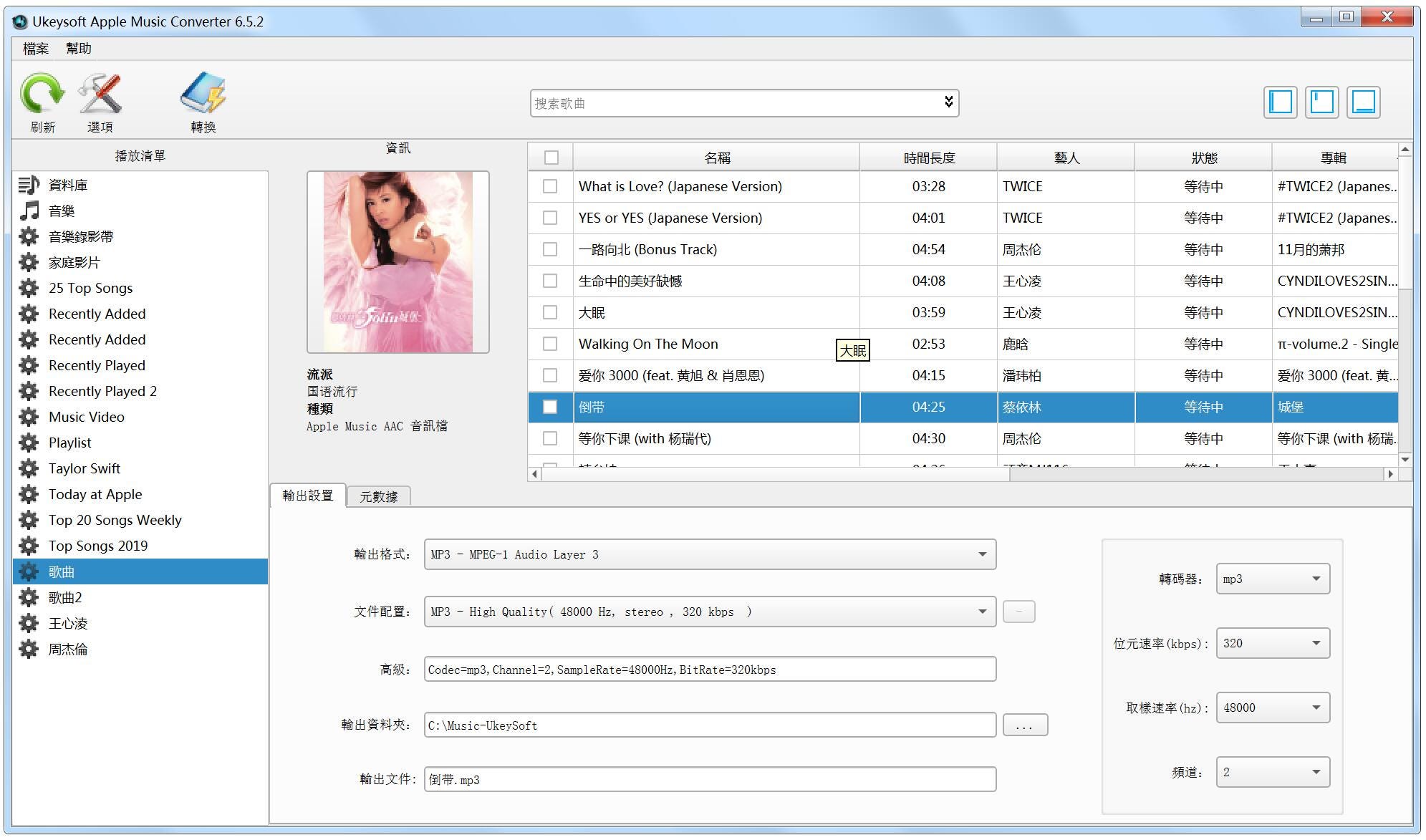The width and height of the screenshot is (1426, 840).
Task: Click gear icon beside 歌曲2
Action: coord(29,598)
